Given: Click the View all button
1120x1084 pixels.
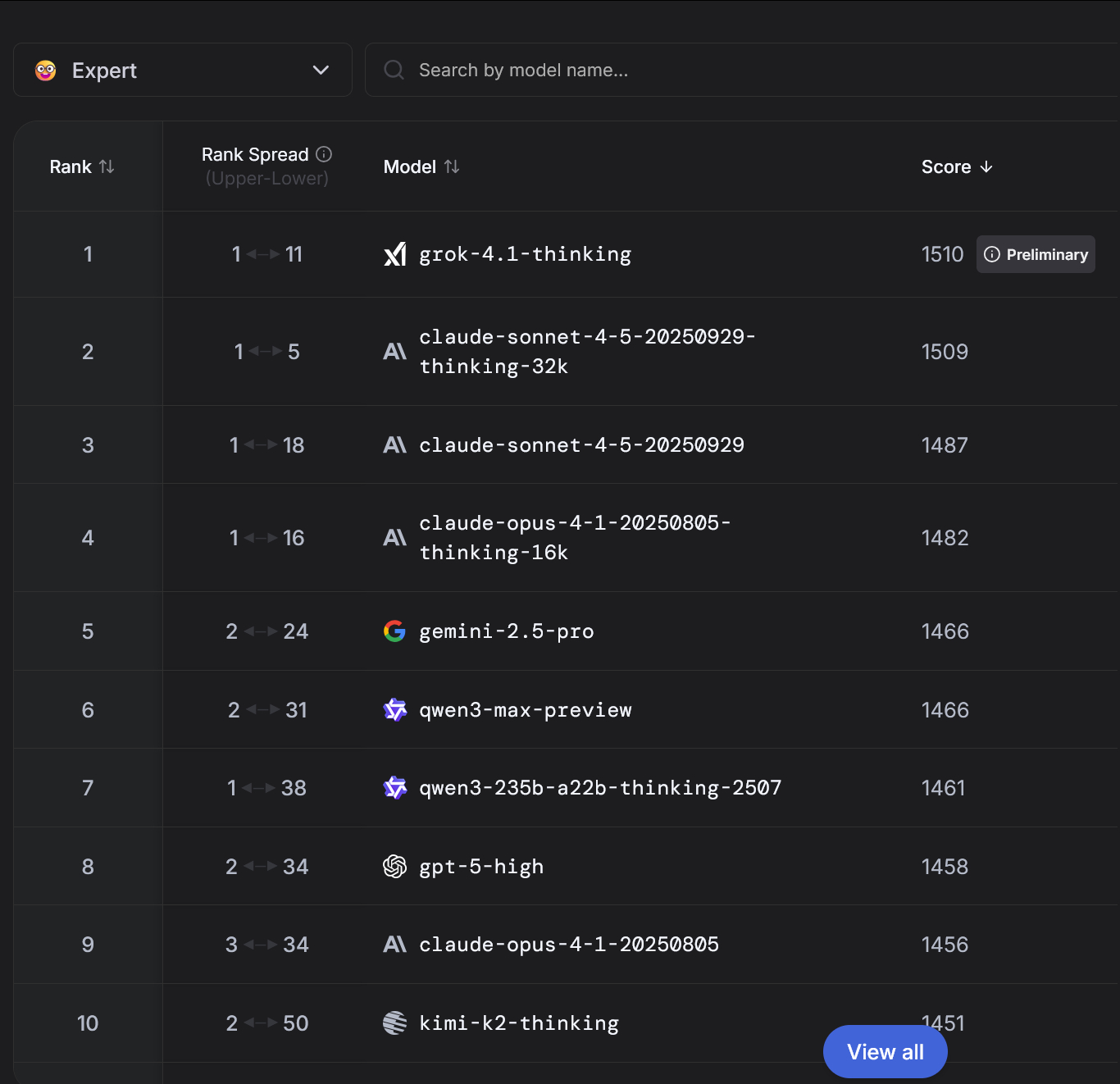Looking at the screenshot, I should pyautogui.click(x=885, y=1052).
